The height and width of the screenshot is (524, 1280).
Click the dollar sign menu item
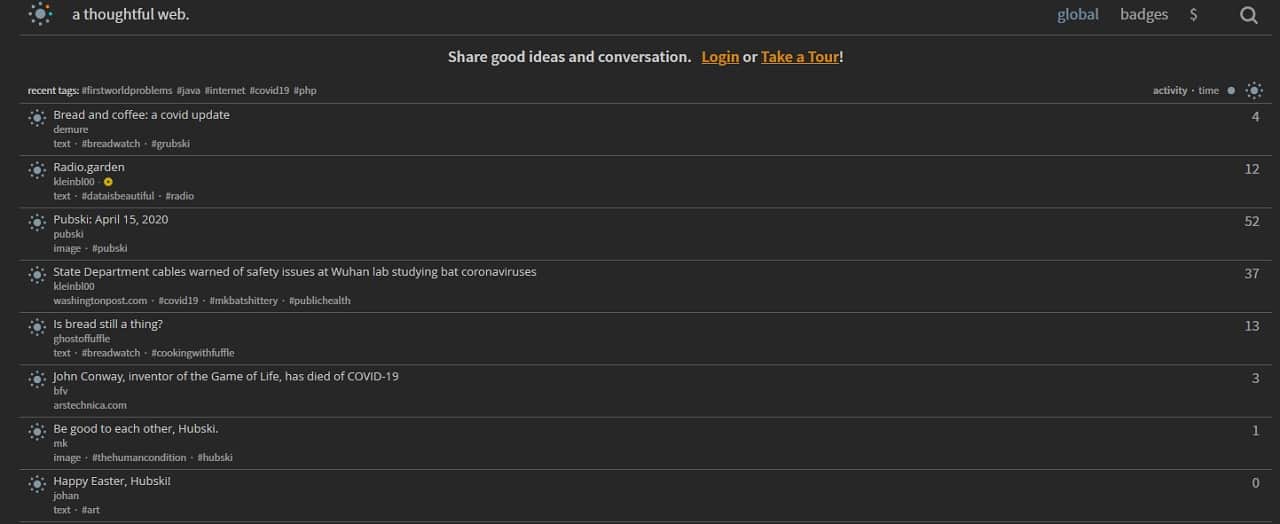(1193, 15)
